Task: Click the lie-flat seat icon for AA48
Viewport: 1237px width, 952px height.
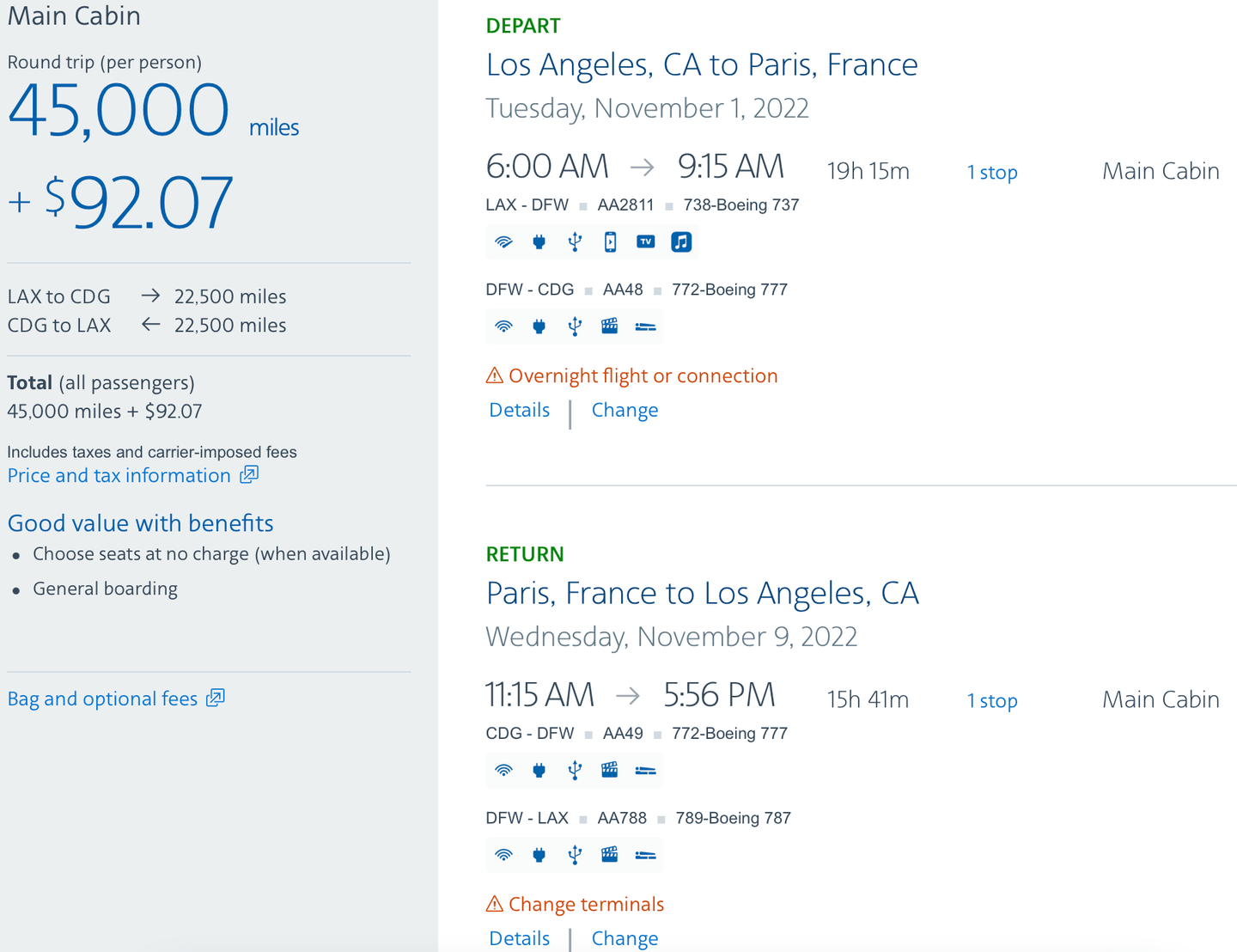Action: pyautogui.click(x=646, y=326)
